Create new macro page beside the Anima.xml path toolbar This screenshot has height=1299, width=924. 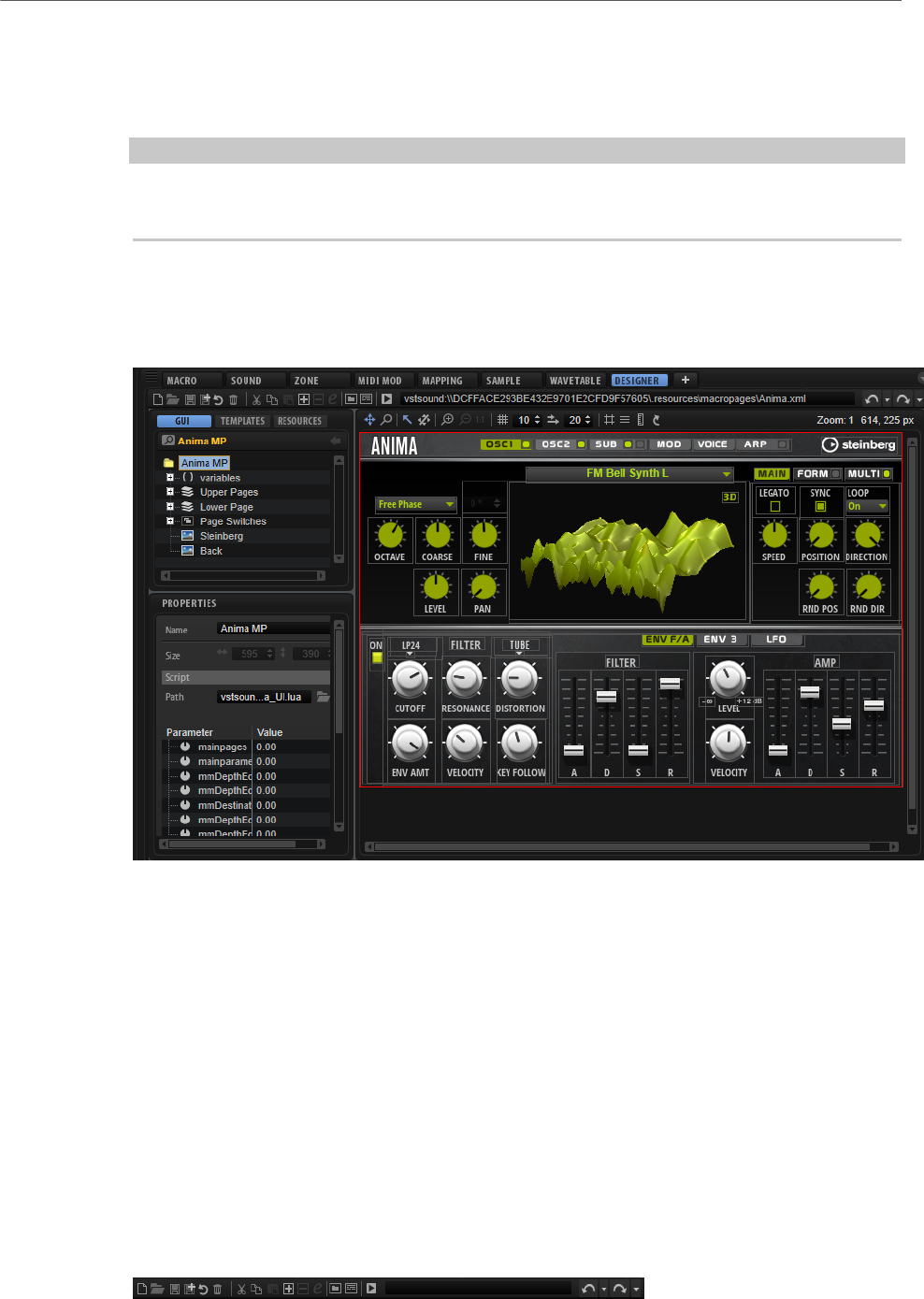(x=158, y=399)
